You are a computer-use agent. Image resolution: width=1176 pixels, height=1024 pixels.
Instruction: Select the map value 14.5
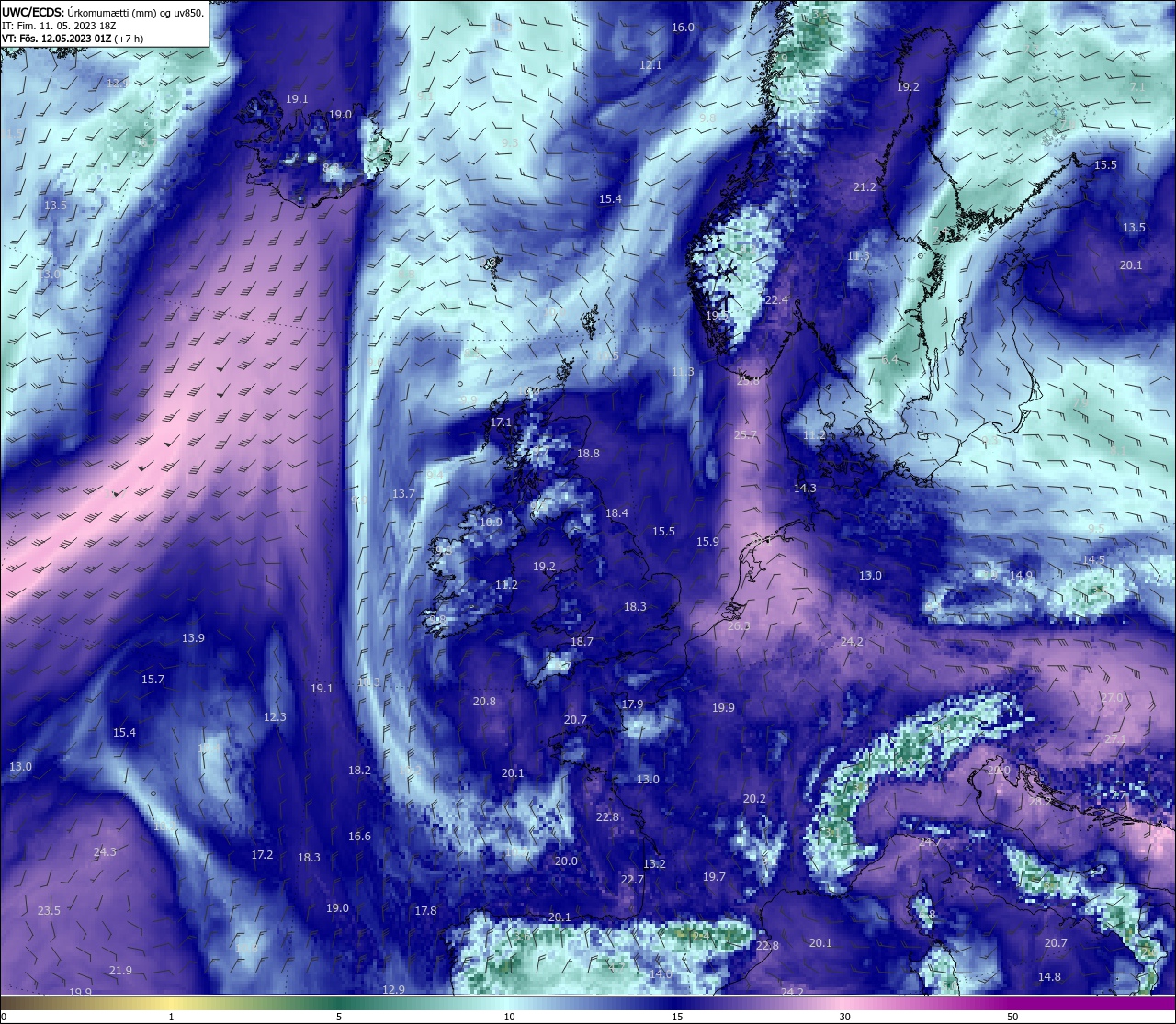point(1093,560)
